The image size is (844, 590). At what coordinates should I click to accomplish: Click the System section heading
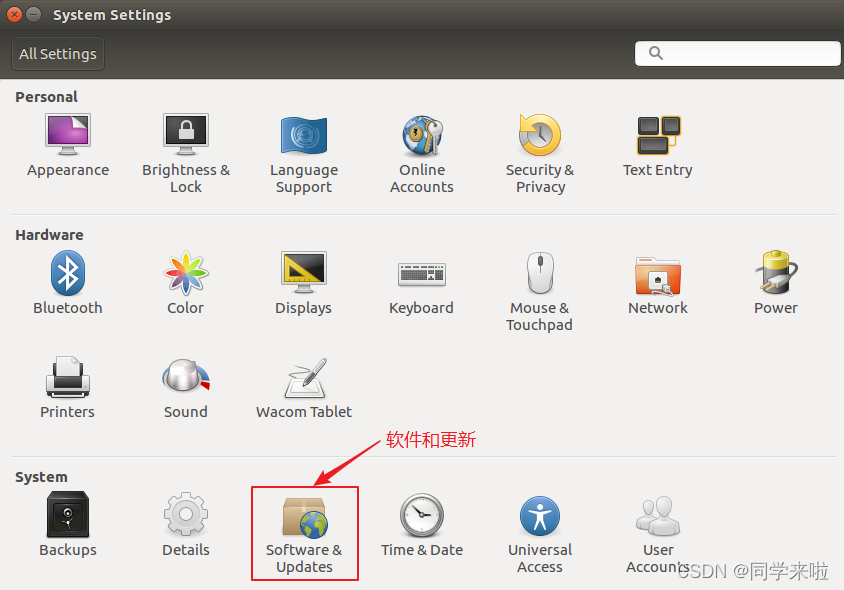41,477
